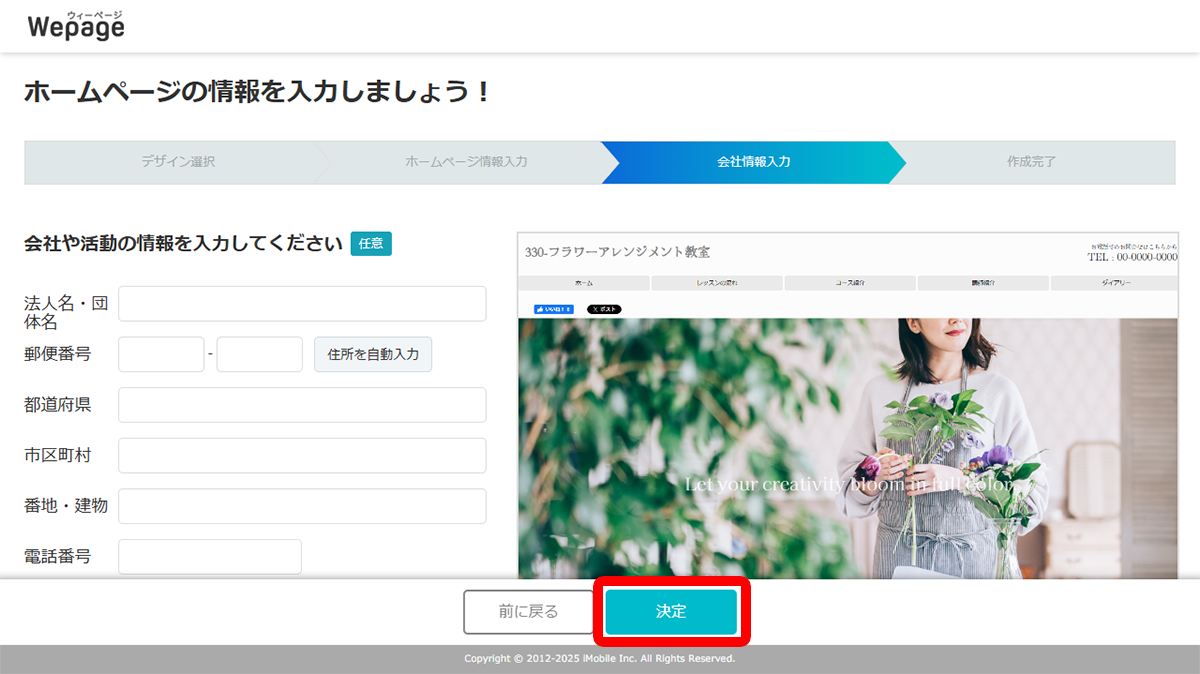Open the ダイアリー tab in the preview
The height and width of the screenshot is (674, 1200).
click(1114, 282)
